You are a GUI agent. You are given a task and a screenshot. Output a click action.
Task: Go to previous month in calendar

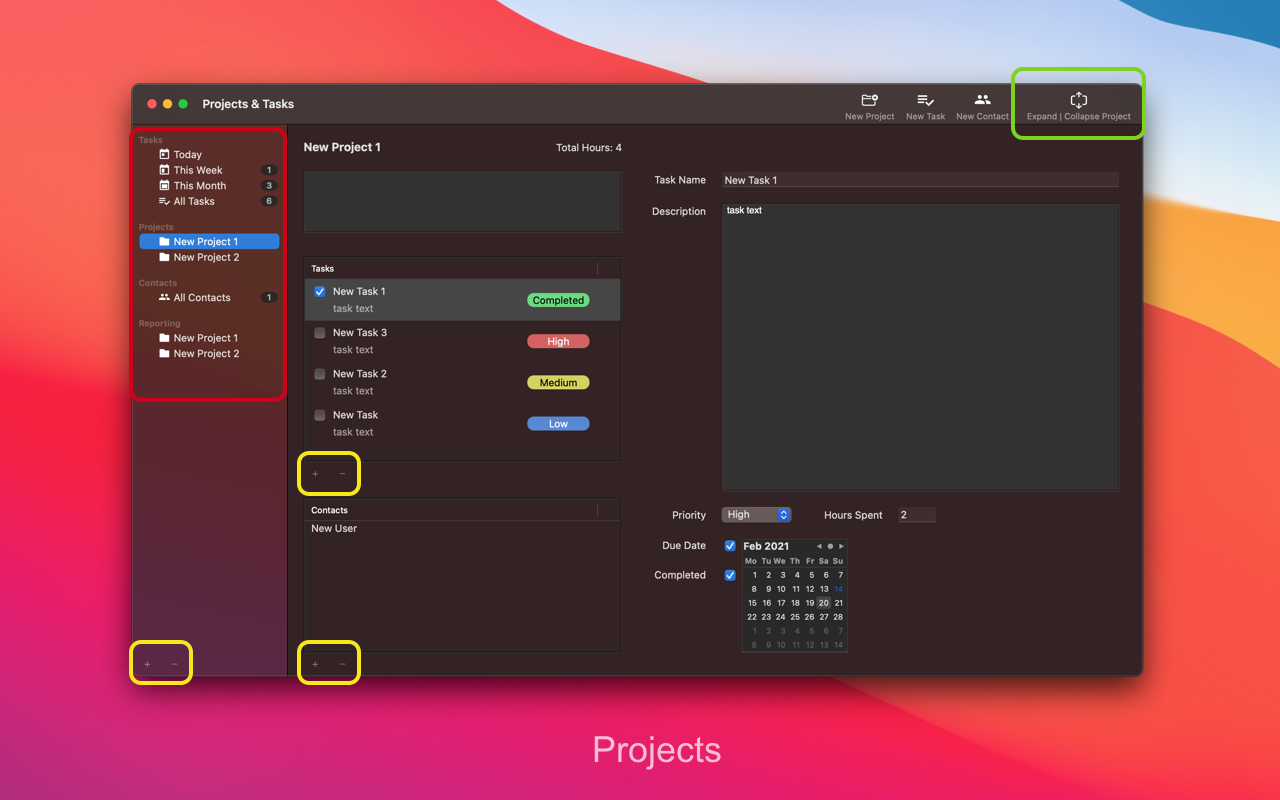(x=819, y=546)
